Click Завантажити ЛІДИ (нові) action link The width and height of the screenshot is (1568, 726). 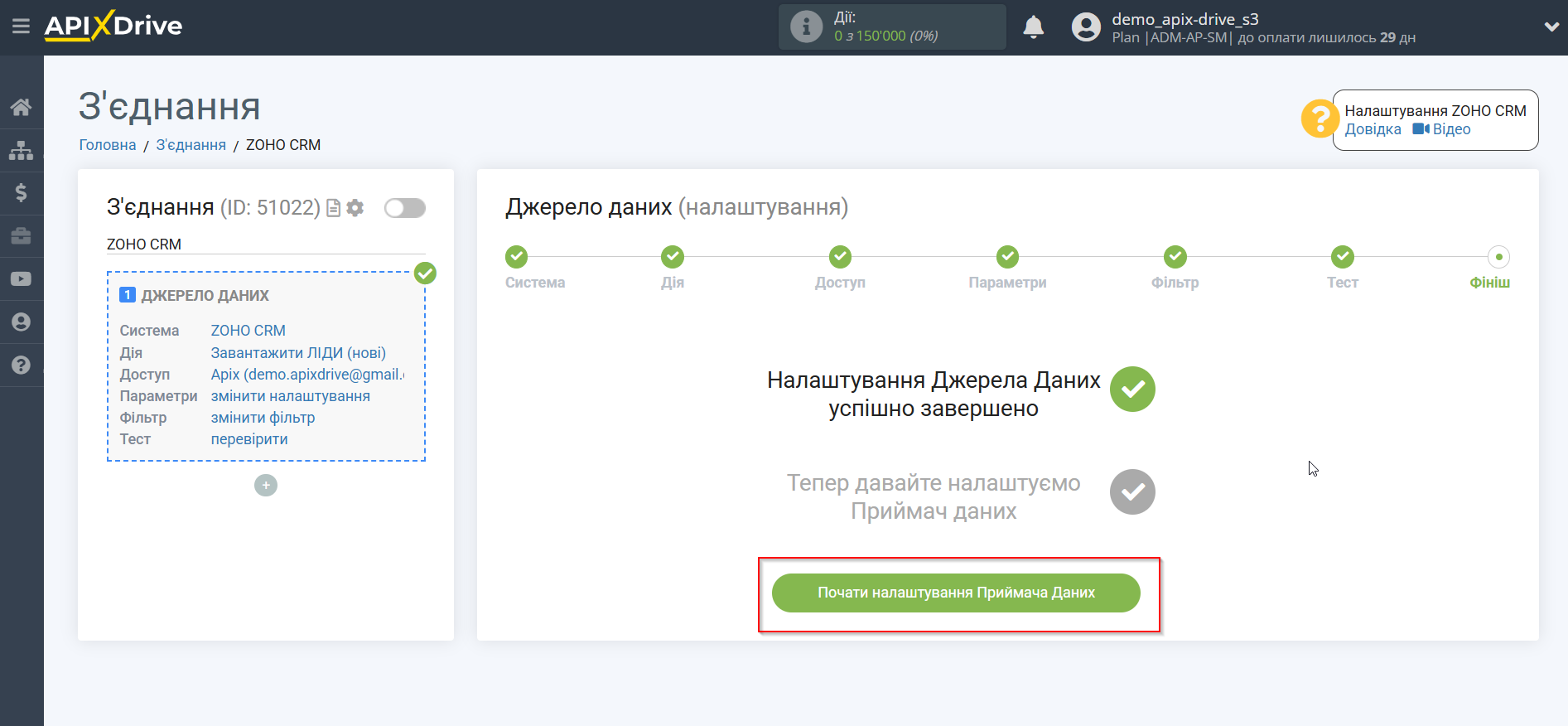(298, 353)
